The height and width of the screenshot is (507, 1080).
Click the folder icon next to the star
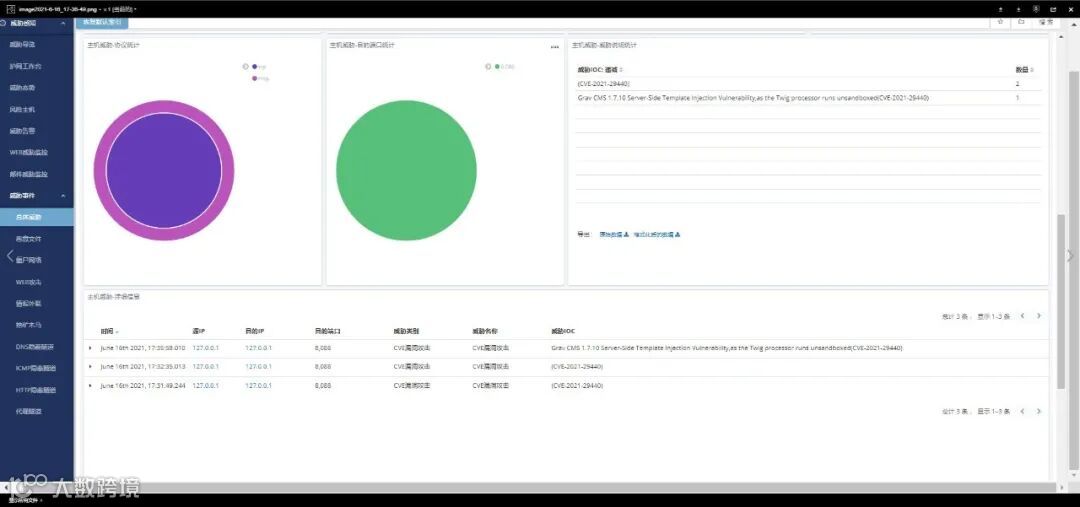(1021, 22)
